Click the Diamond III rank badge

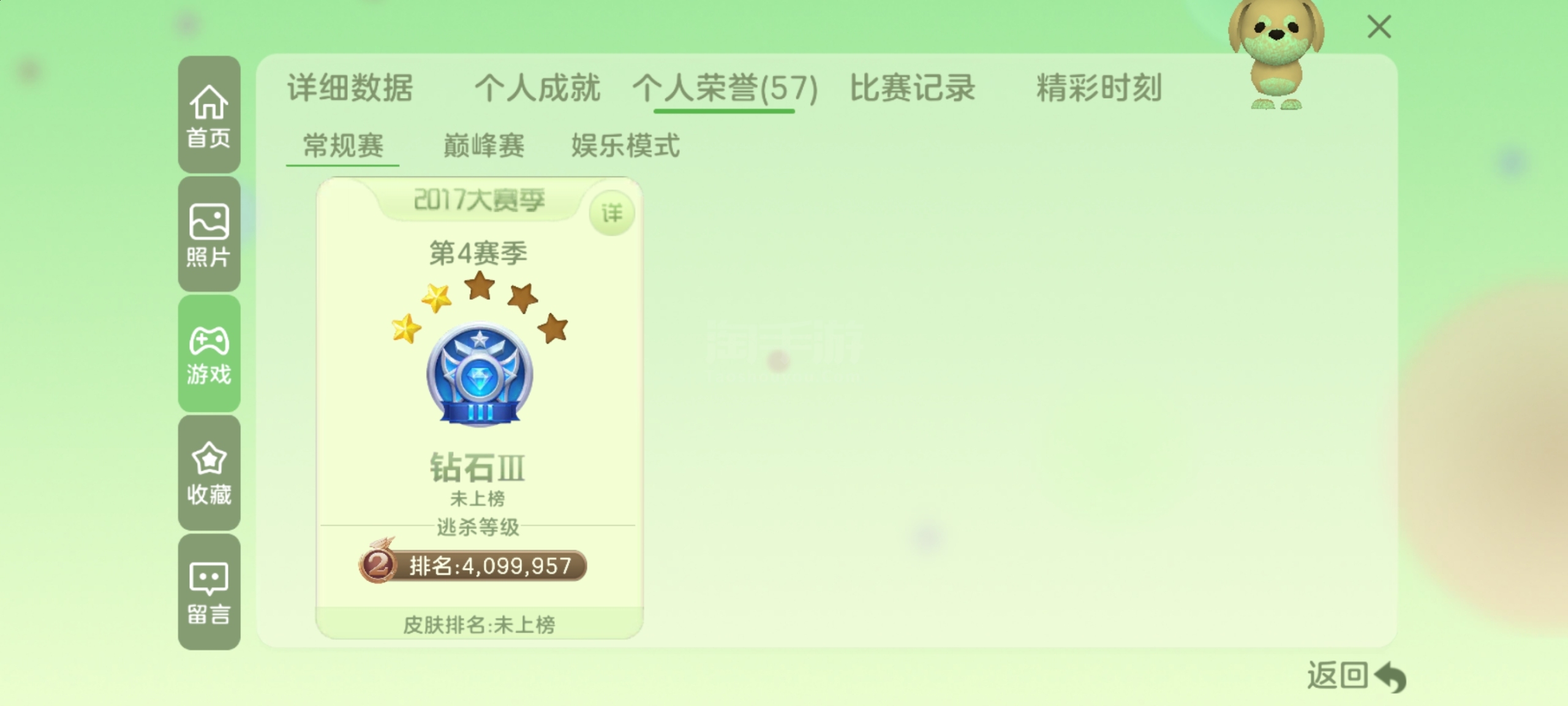coord(480,375)
